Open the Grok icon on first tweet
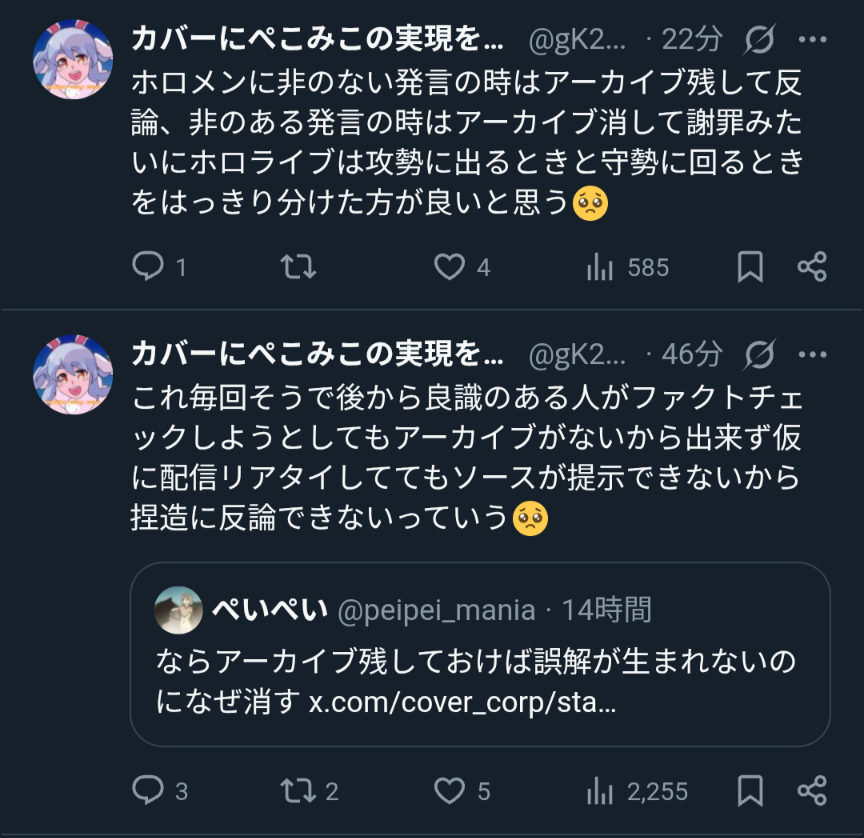Image resolution: width=864 pixels, height=838 pixels. (x=760, y=39)
